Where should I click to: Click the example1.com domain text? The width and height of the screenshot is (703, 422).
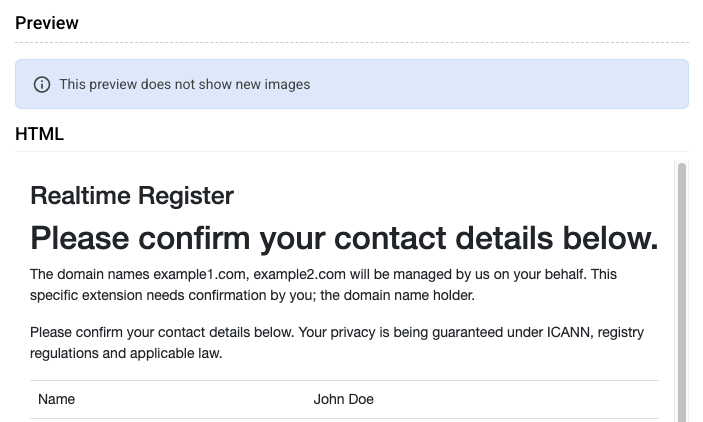200,274
